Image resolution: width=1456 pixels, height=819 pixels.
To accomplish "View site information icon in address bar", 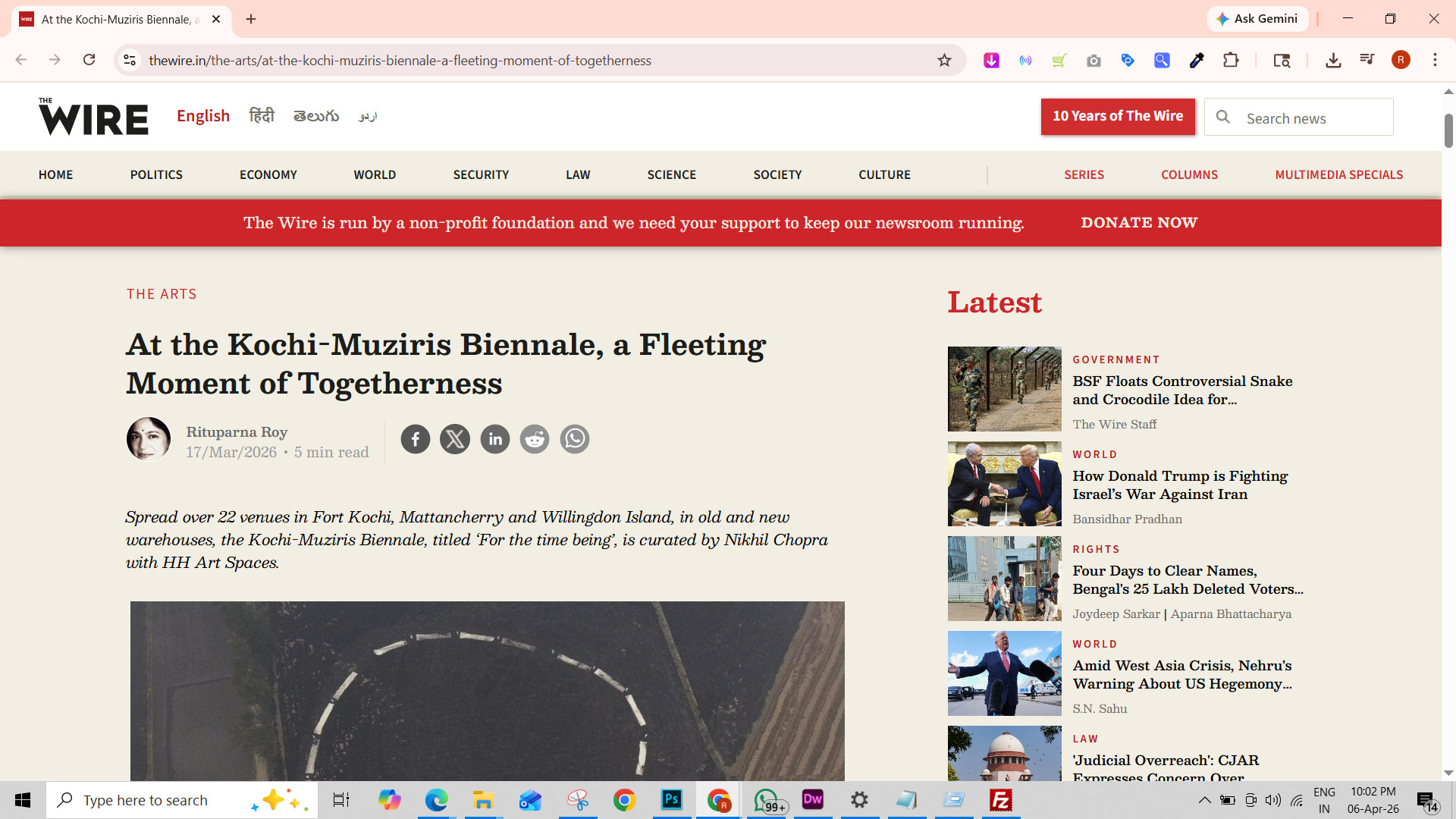I will tap(130, 61).
